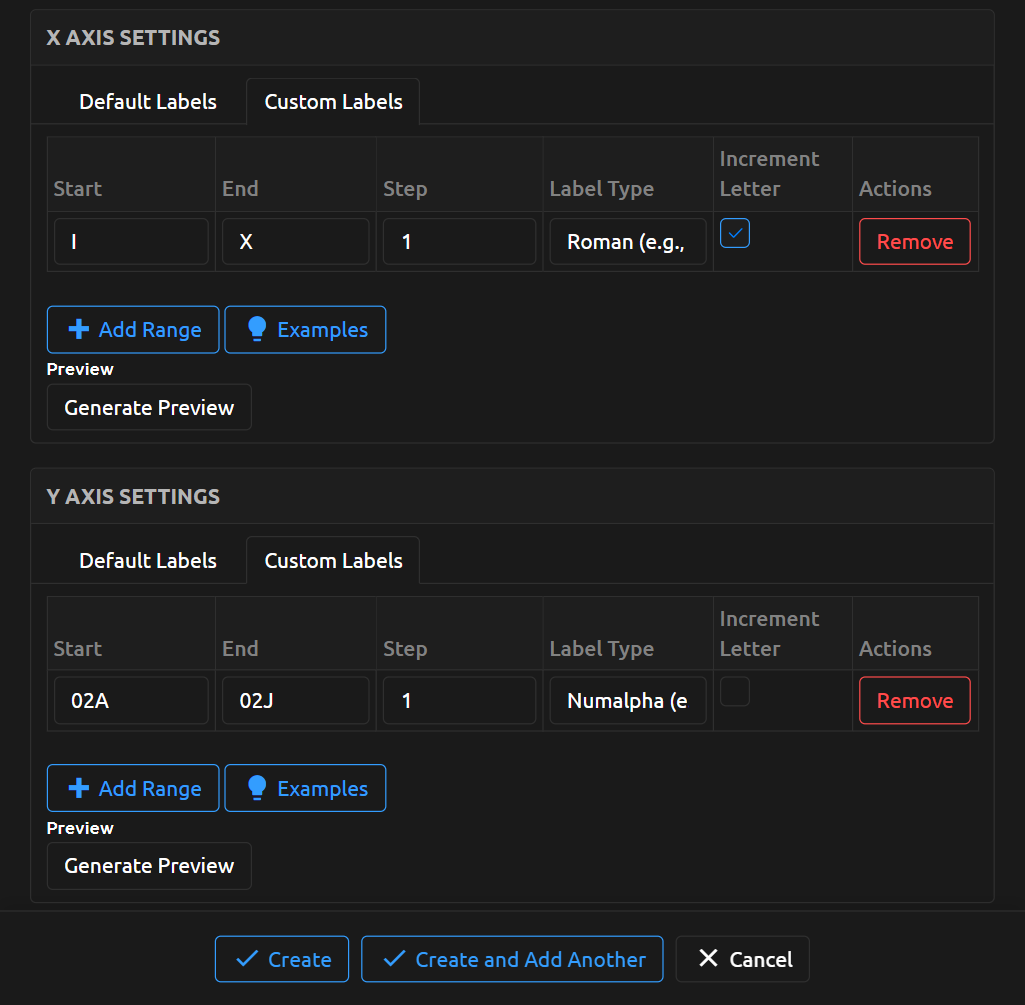Open Y axis Label Type Numalpha dropdown

coord(627,701)
